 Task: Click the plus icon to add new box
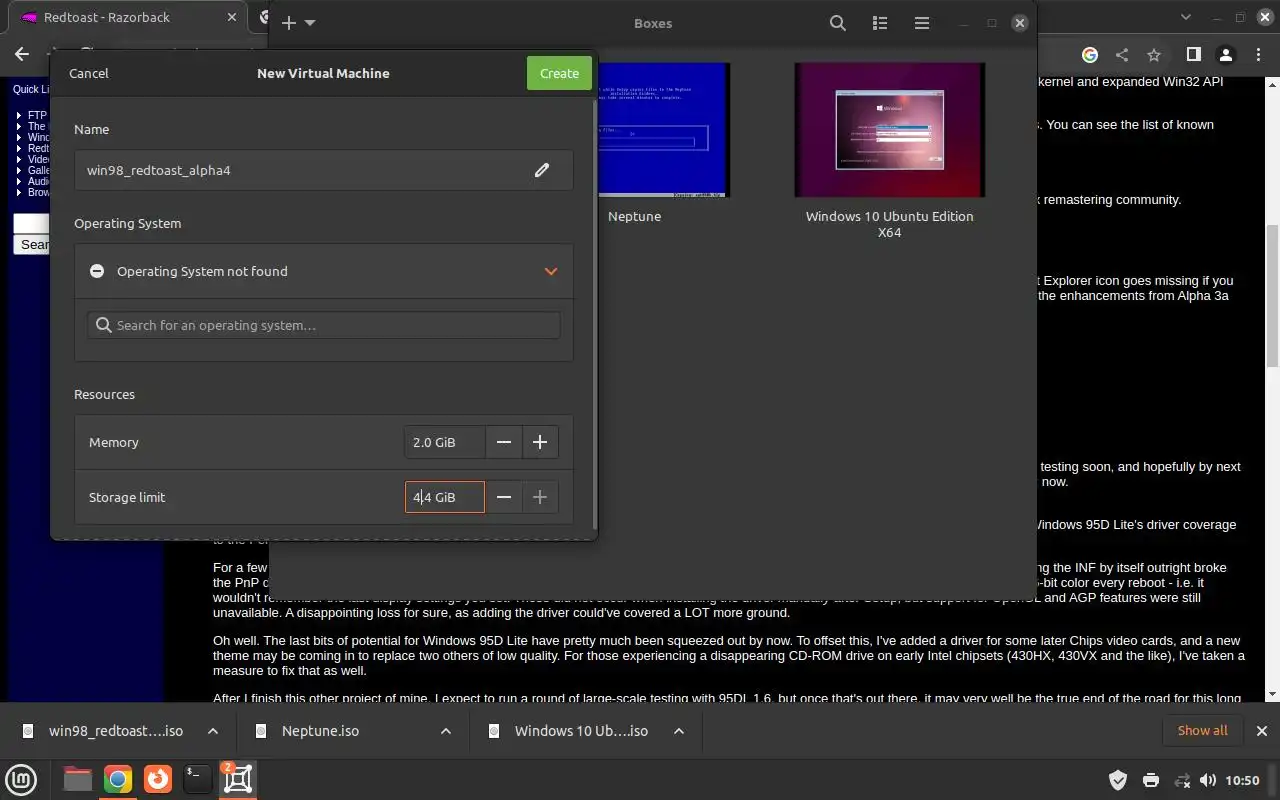(x=289, y=23)
